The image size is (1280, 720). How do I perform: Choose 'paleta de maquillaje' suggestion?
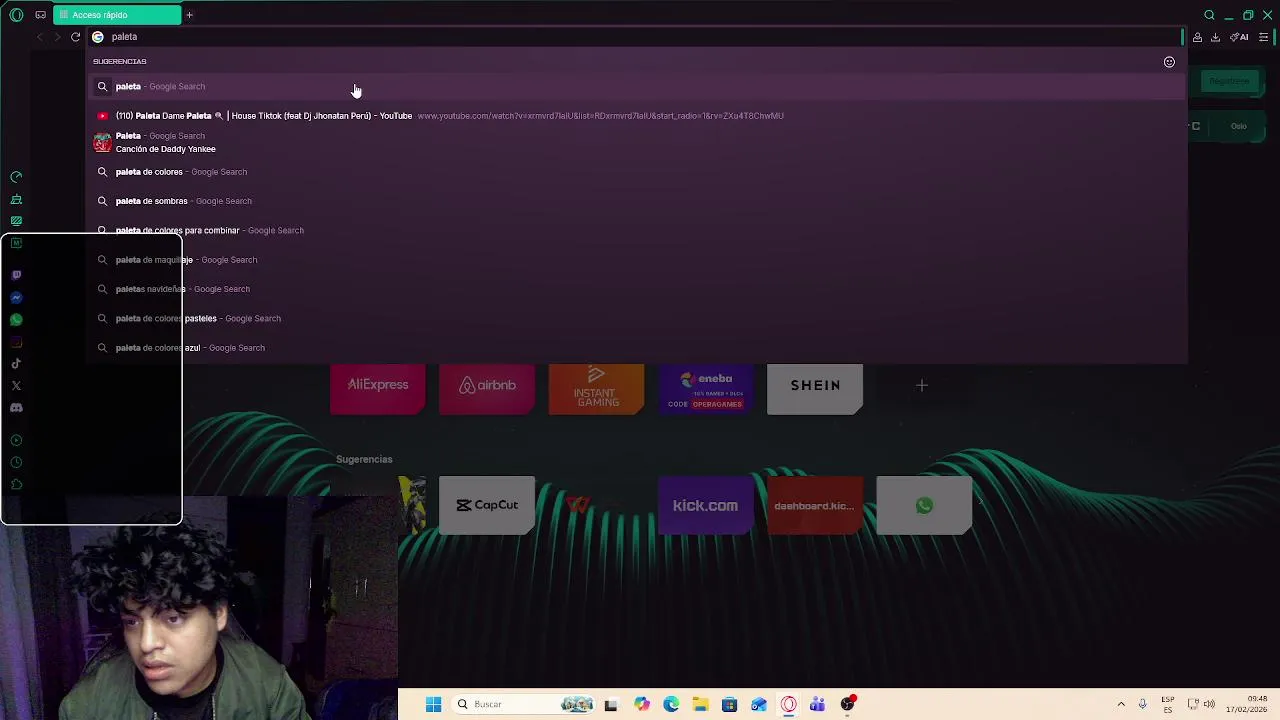click(637, 260)
